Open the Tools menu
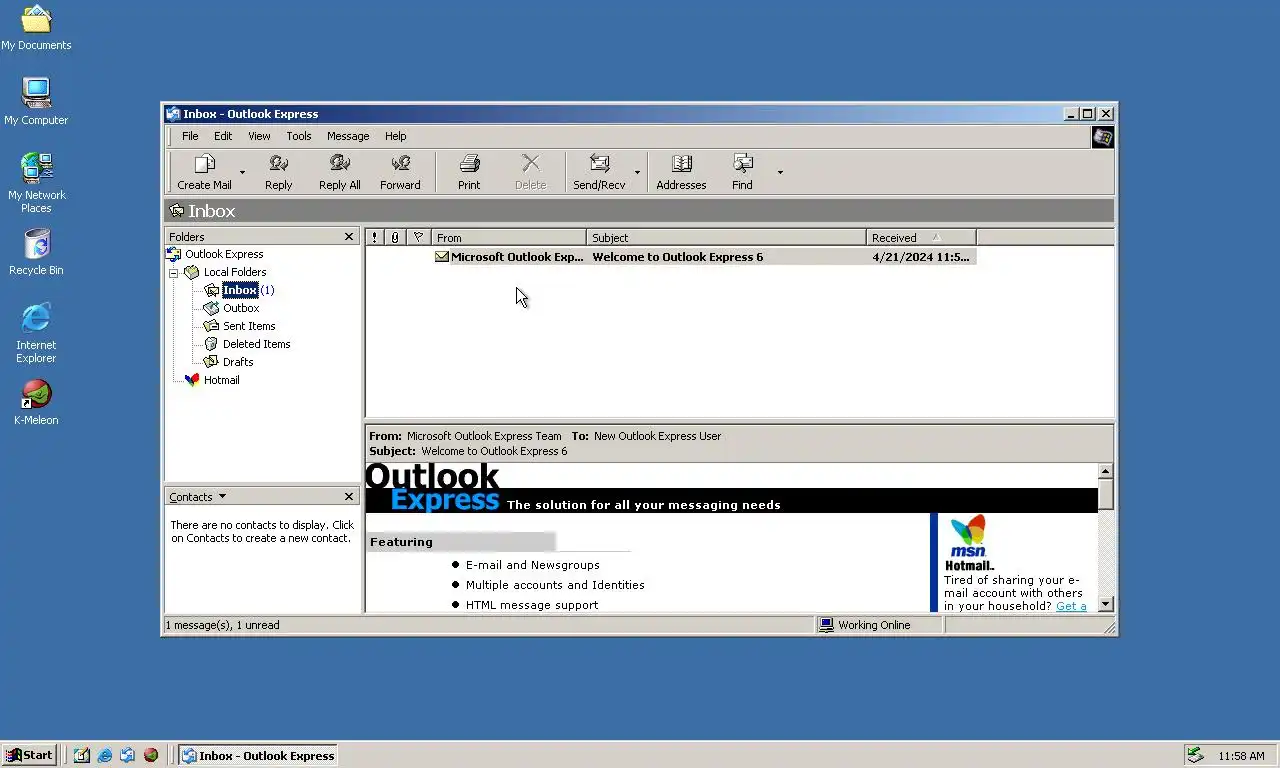 [x=299, y=136]
